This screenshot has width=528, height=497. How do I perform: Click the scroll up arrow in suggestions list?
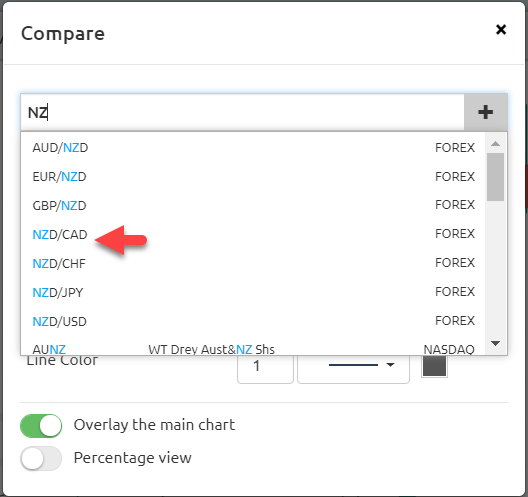coord(495,144)
